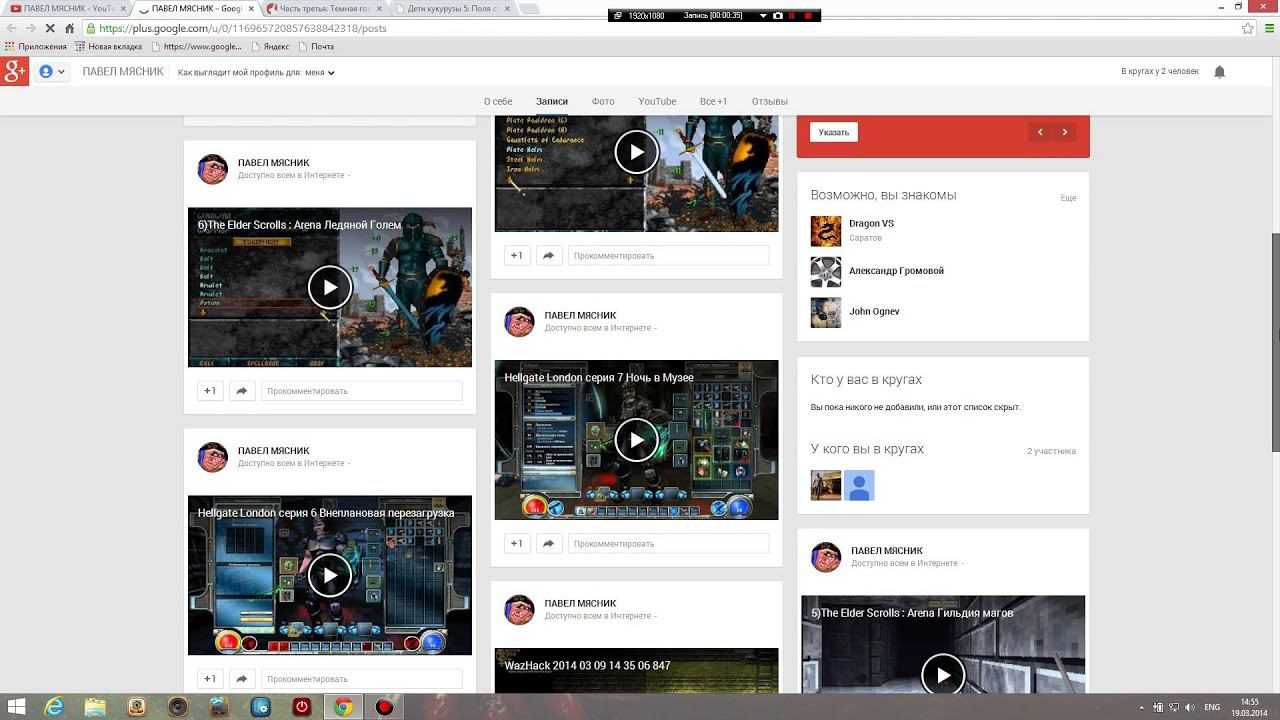Screen dimensions: 1280x720
Task: Open the 'YouTube' profile tab
Action: [657, 101]
